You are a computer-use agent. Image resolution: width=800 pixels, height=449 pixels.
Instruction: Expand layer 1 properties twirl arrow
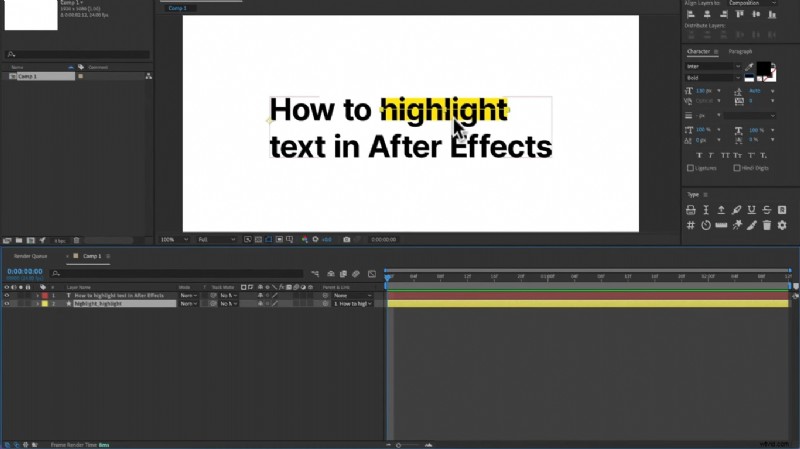coord(37,295)
